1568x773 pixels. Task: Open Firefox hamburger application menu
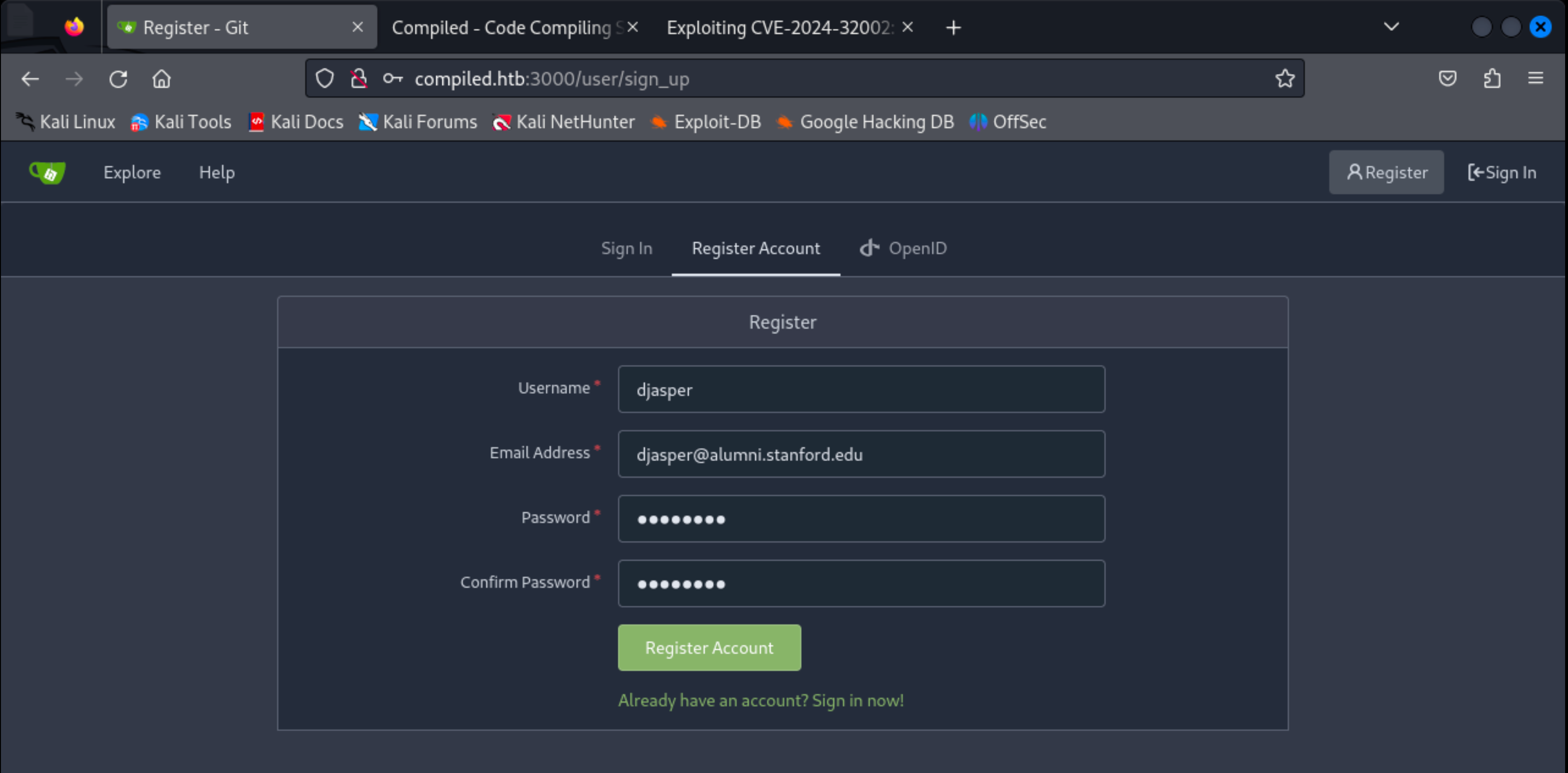(x=1535, y=78)
